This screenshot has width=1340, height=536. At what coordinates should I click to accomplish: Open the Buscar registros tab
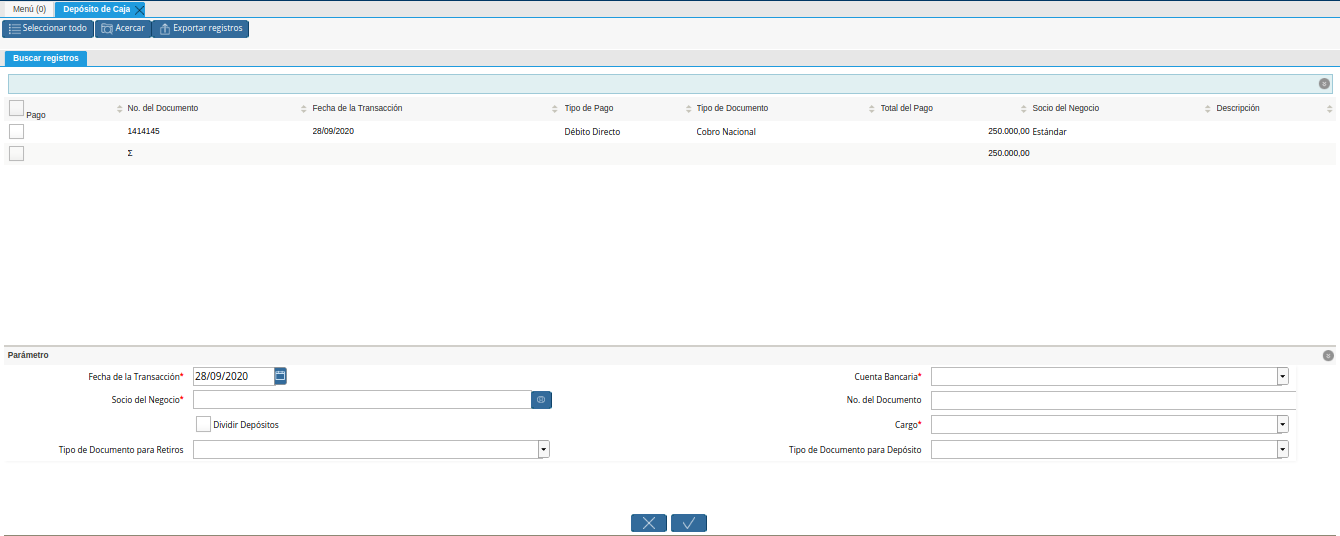pos(46,58)
